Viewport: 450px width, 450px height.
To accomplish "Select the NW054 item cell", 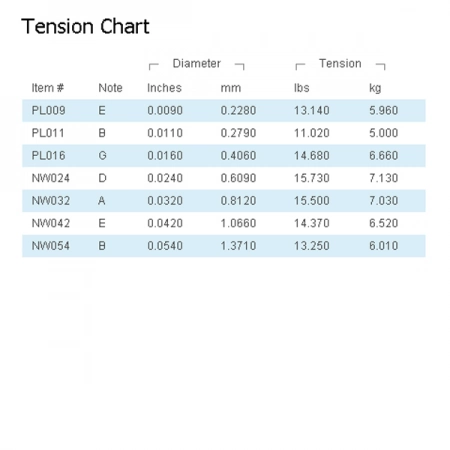I will pos(51,246).
